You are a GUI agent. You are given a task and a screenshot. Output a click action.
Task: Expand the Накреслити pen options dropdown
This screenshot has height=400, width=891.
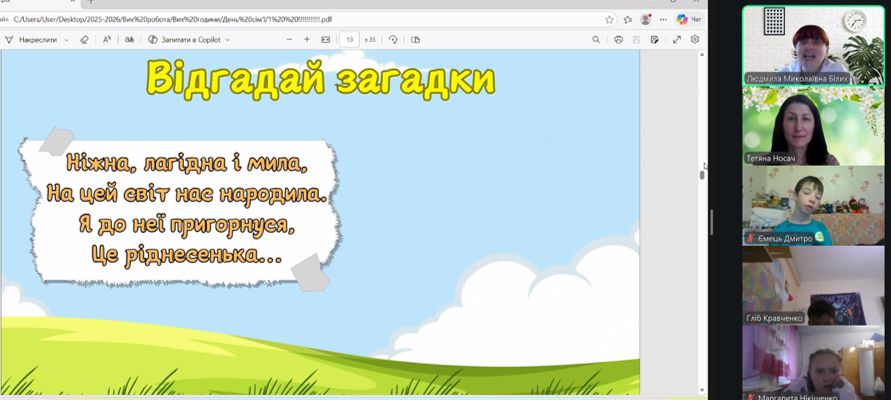point(66,40)
